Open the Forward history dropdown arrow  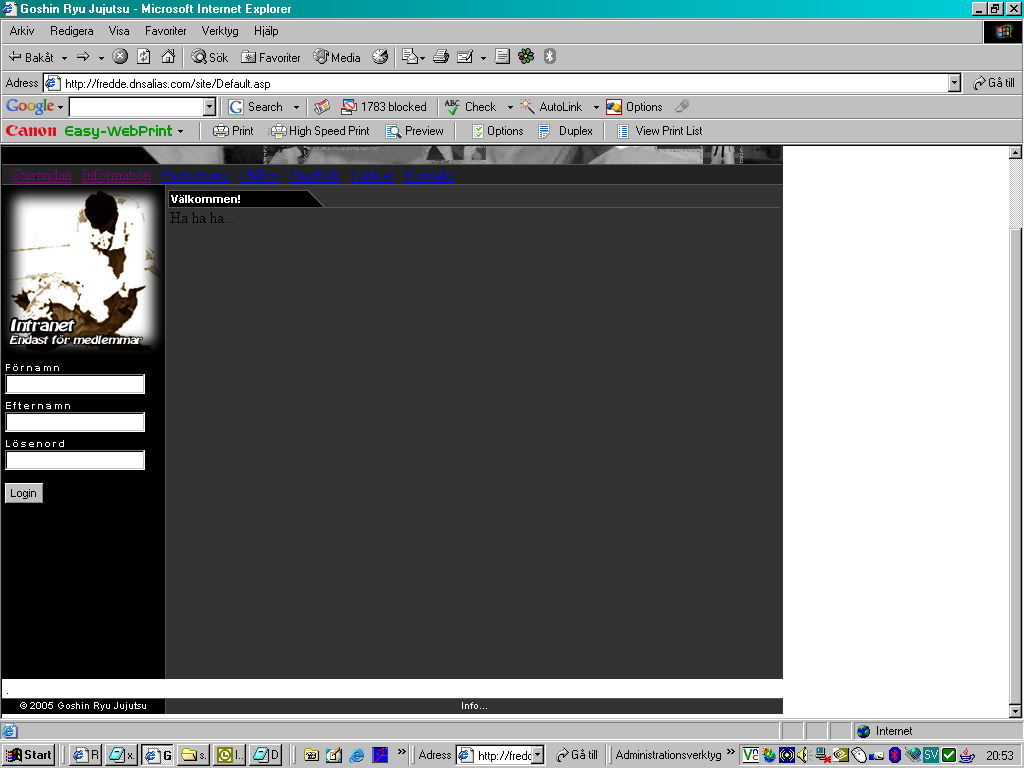coord(101,58)
